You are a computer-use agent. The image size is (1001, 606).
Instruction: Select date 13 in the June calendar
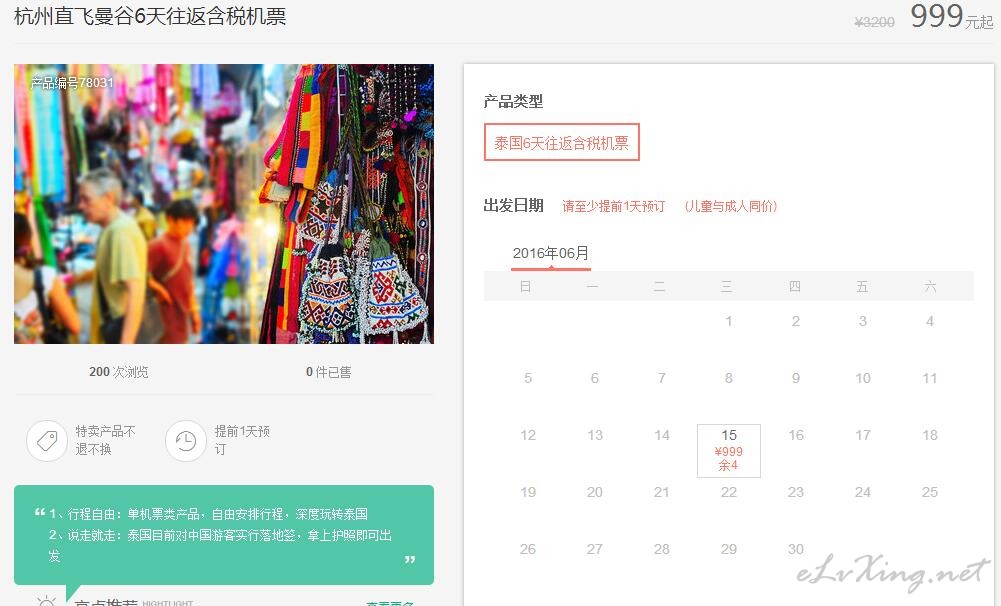[x=595, y=435]
